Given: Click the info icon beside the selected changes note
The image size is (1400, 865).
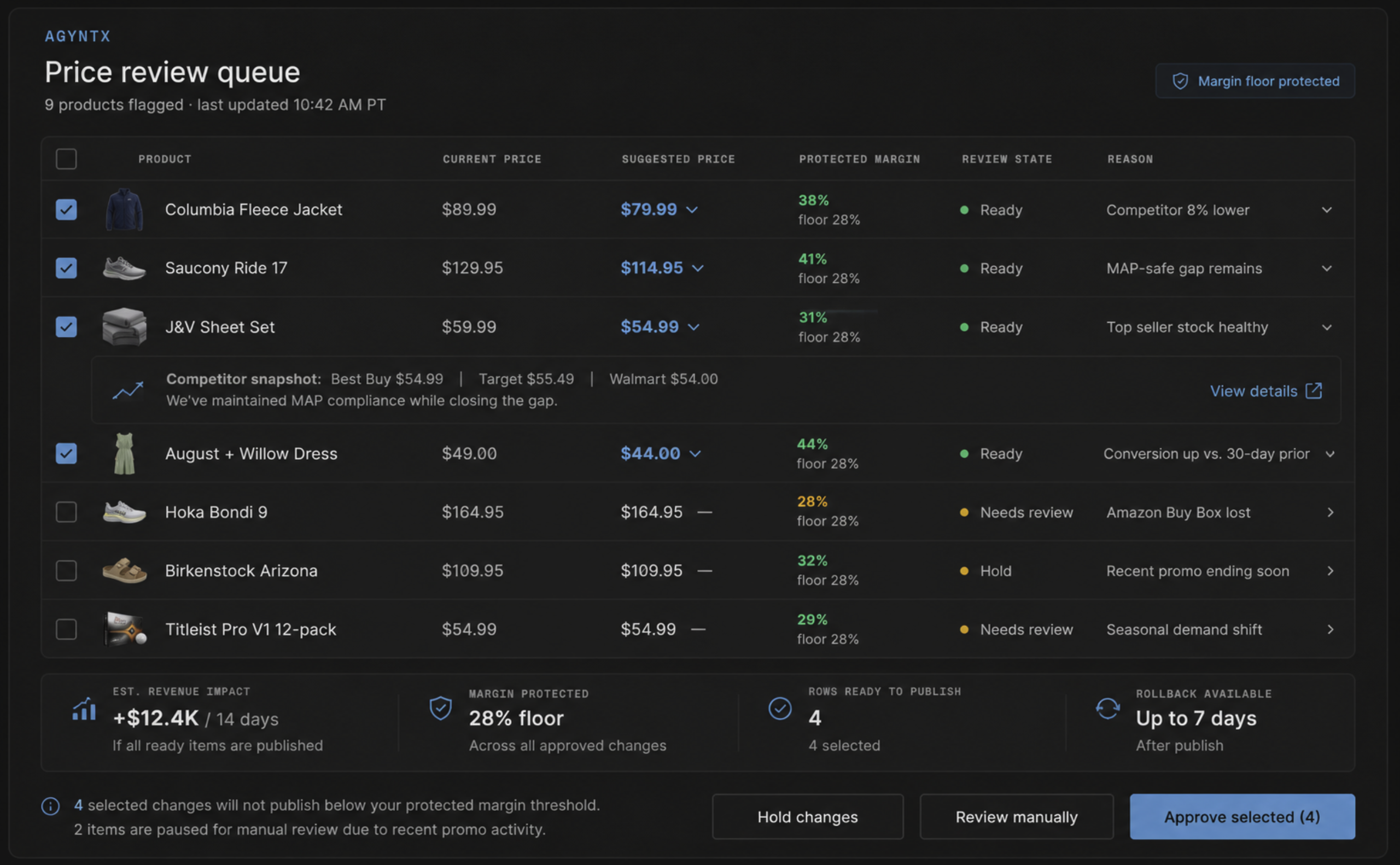Looking at the screenshot, I should [x=50, y=806].
